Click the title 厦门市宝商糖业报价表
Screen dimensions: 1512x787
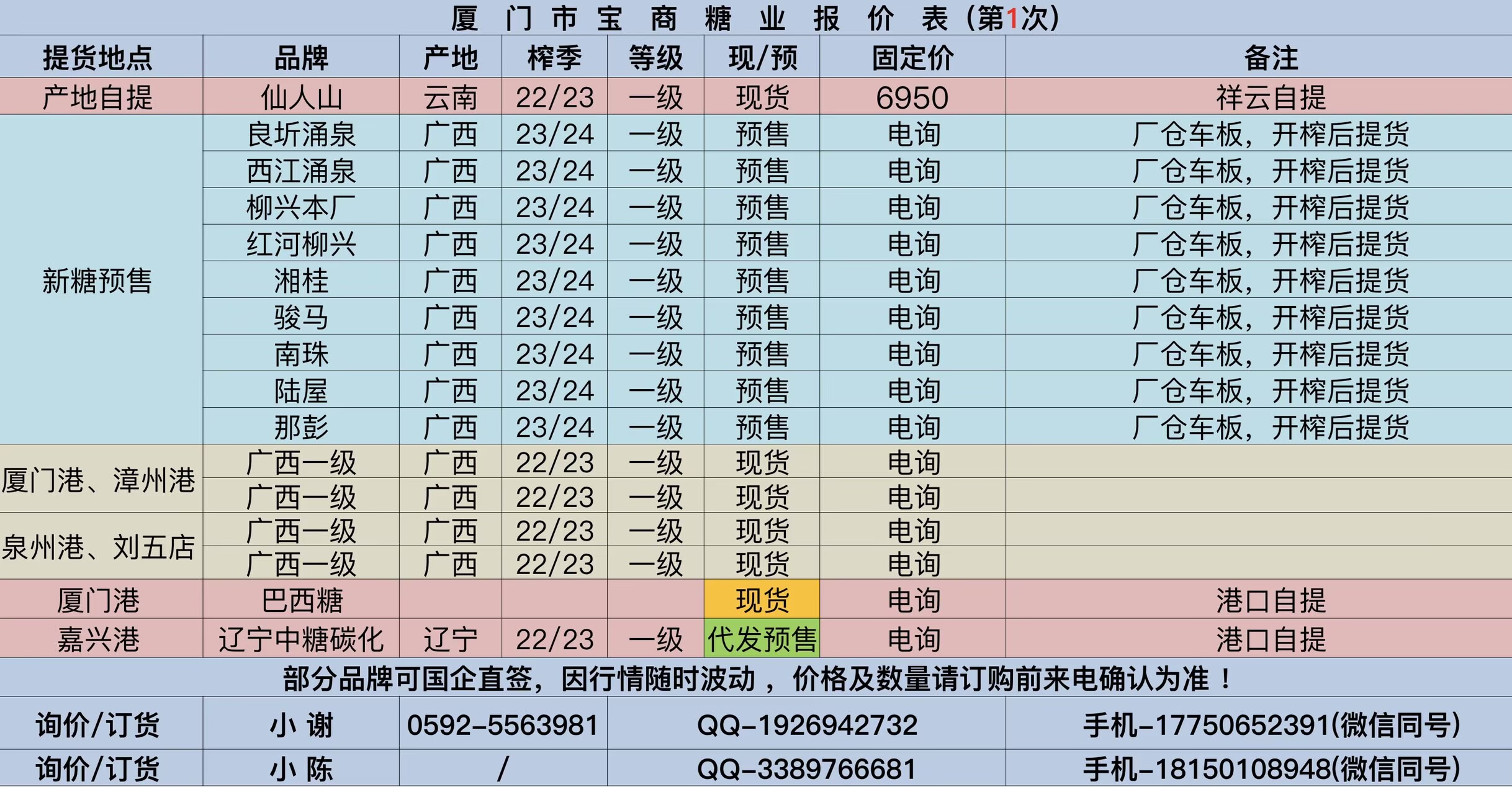(755, 17)
